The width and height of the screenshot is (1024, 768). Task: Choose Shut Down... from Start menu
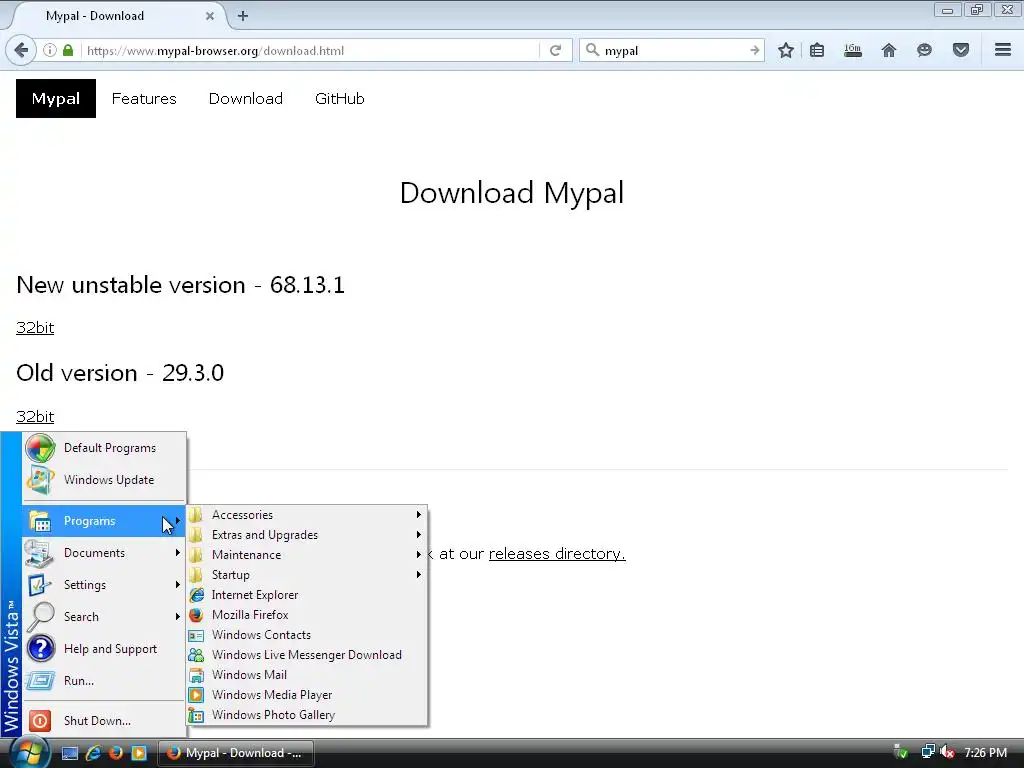[104, 721]
